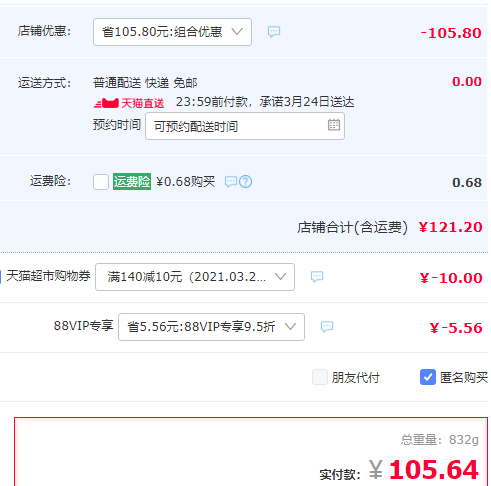Open the question mark help icon for 运费险
Viewport: 491px width, 486px height.
point(246,182)
